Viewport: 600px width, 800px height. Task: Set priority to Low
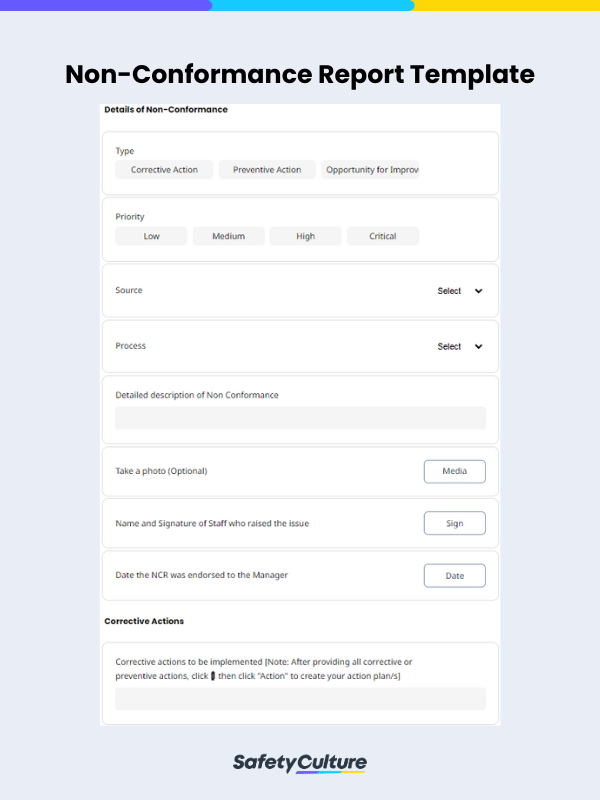[151, 237]
